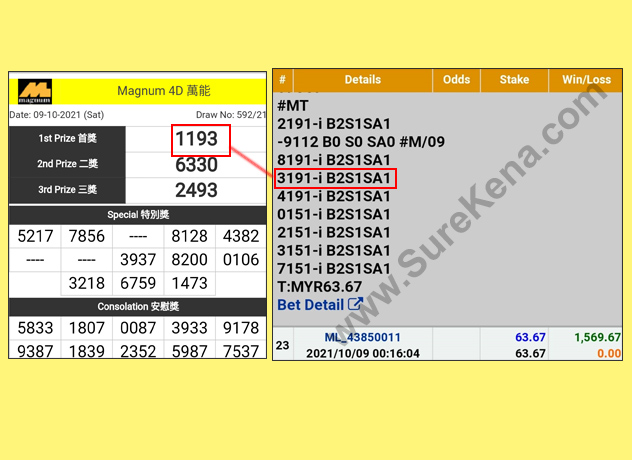Image resolution: width=632 pixels, height=460 pixels.
Task: Open ticket ML_43850011 link
Action: [362, 337]
